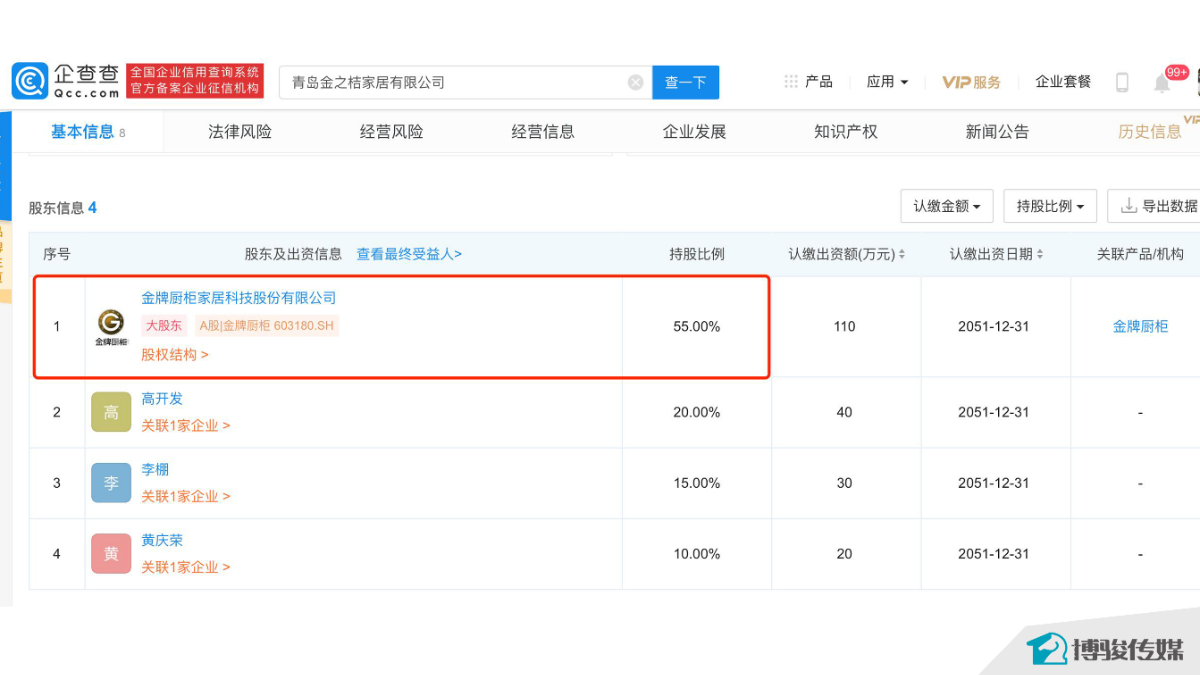Open the VIP服务 link

click(971, 82)
